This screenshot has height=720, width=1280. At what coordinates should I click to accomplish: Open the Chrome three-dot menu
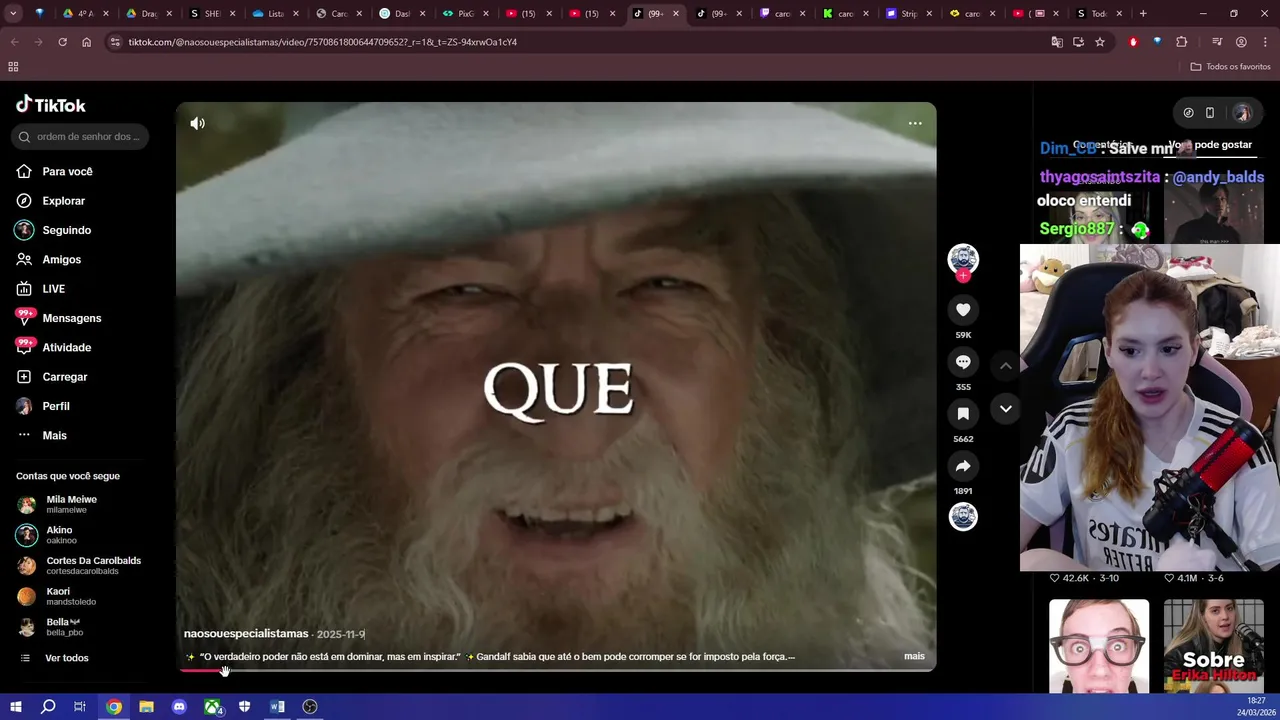point(1264,42)
